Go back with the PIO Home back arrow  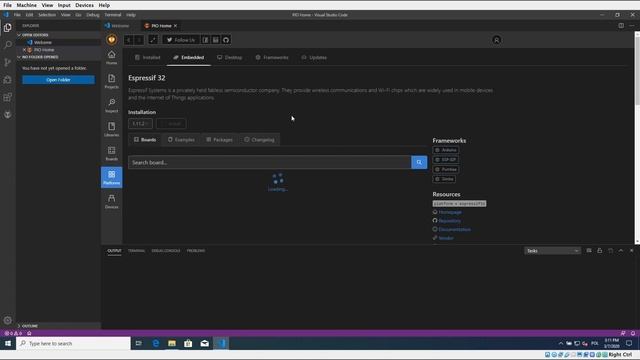pos(129,40)
